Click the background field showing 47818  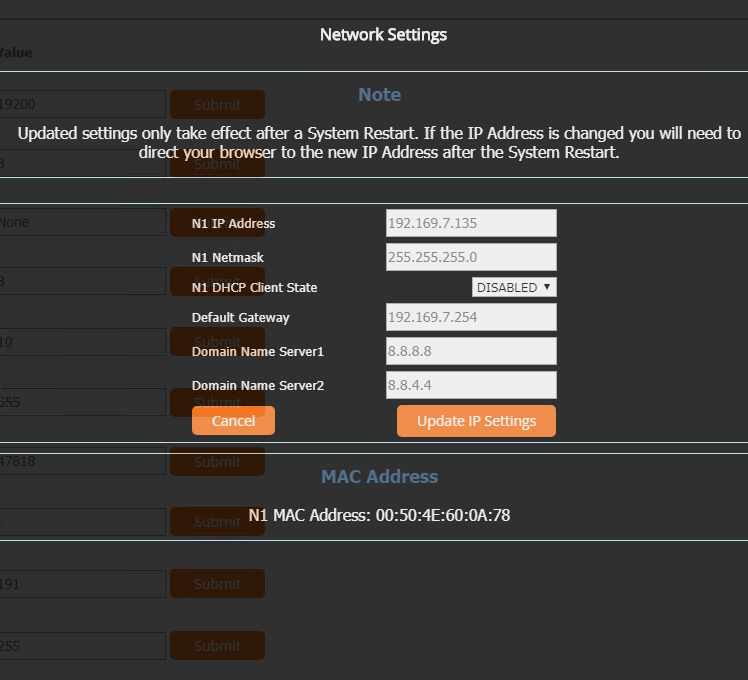tap(80, 462)
